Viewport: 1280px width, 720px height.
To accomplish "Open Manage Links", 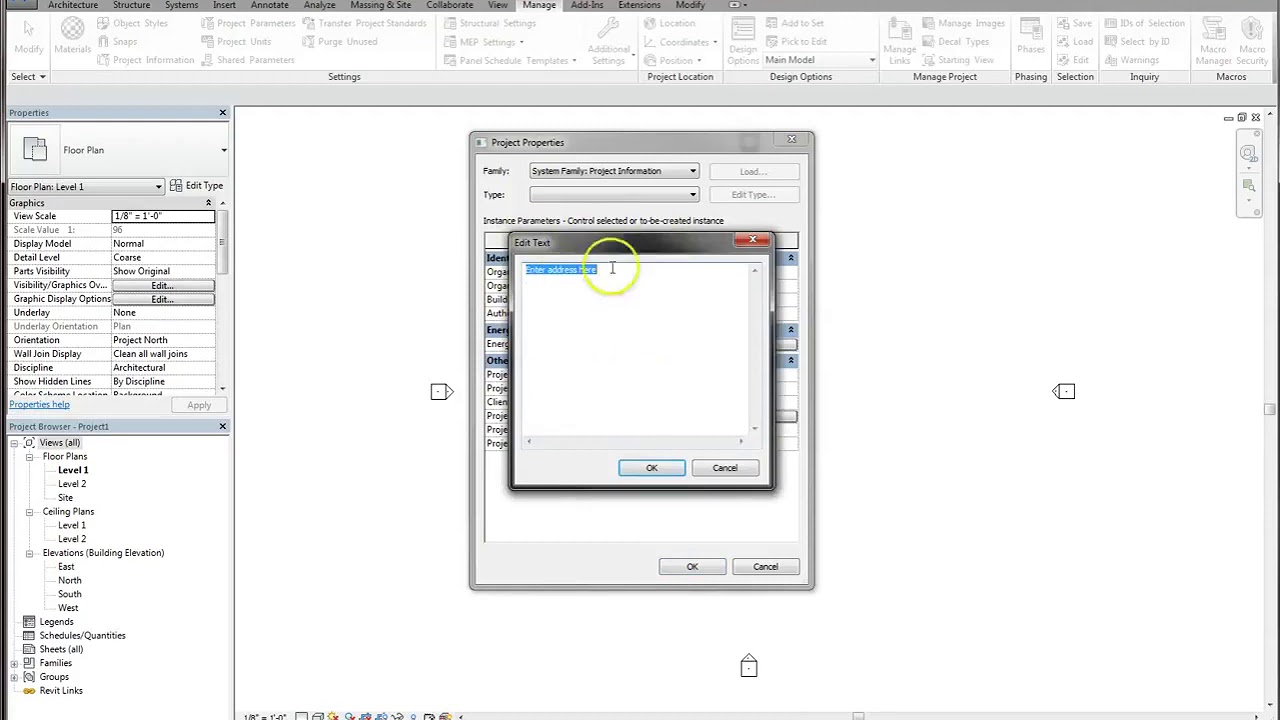I will pyautogui.click(x=899, y=40).
